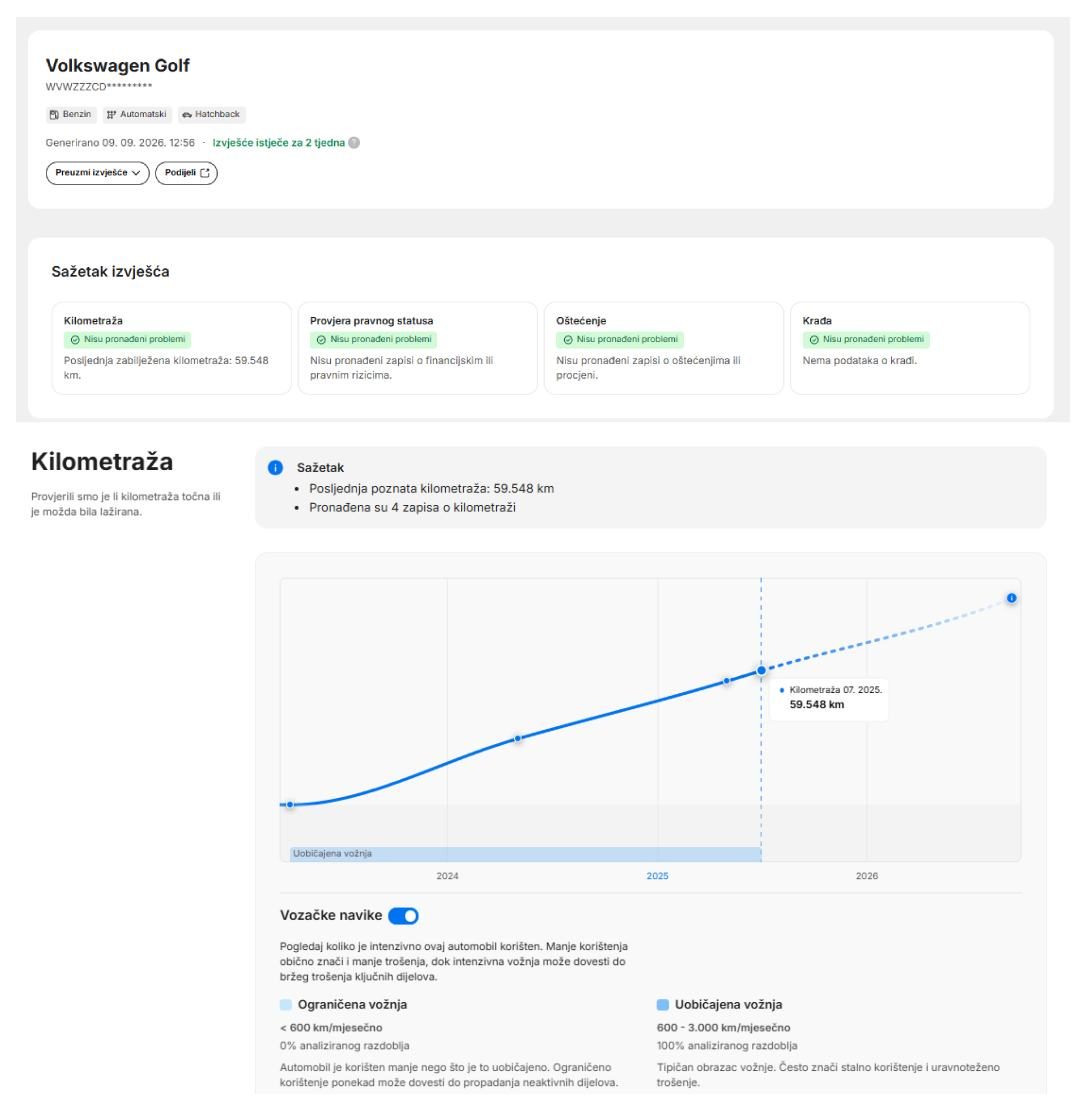Click the gearbox icon on Automatski tag
This screenshot has height=1110, width=1080.
click(111, 115)
